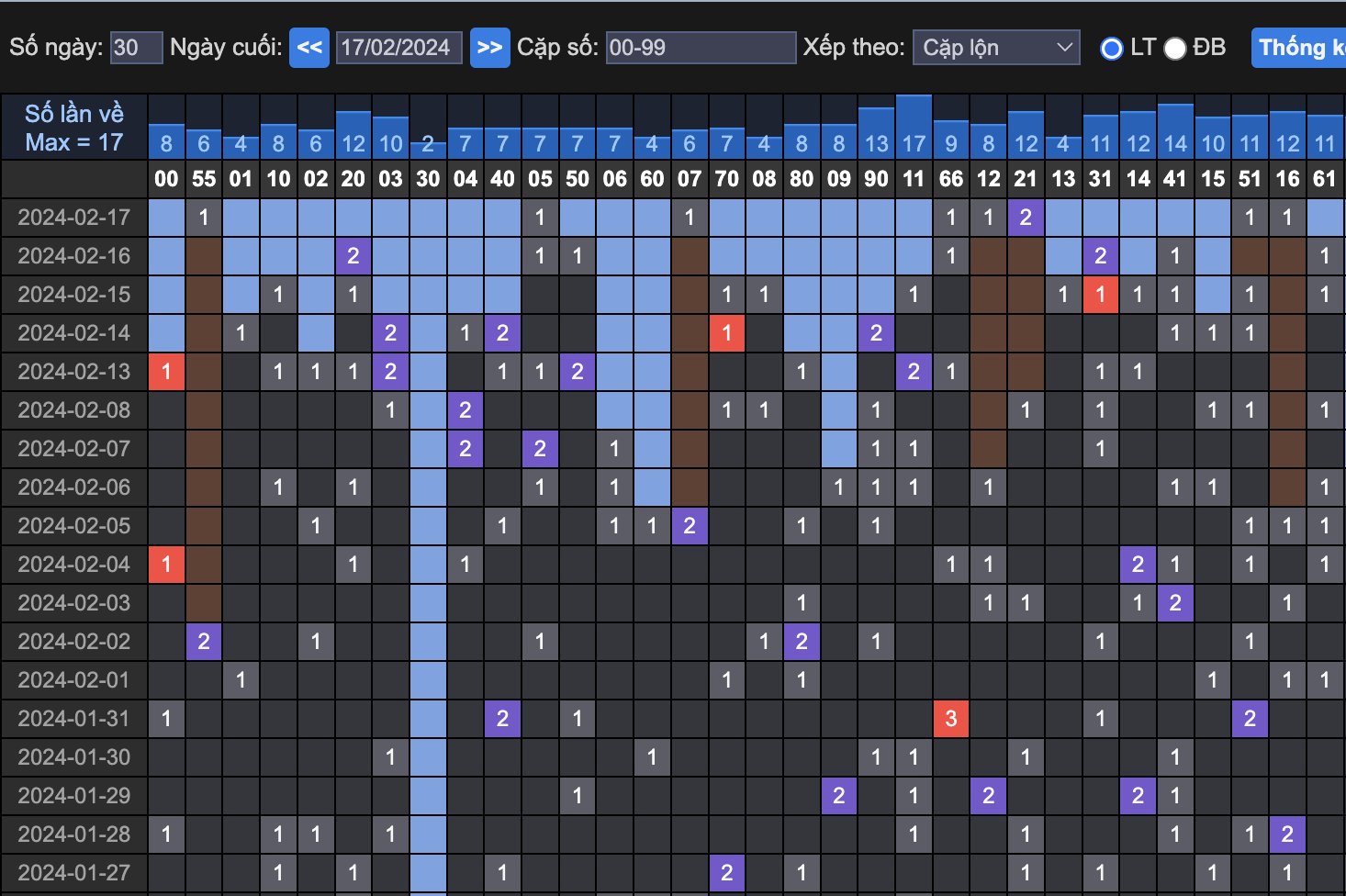This screenshot has width=1346, height=896.
Task: Click column header 55
Action: click(204, 179)
